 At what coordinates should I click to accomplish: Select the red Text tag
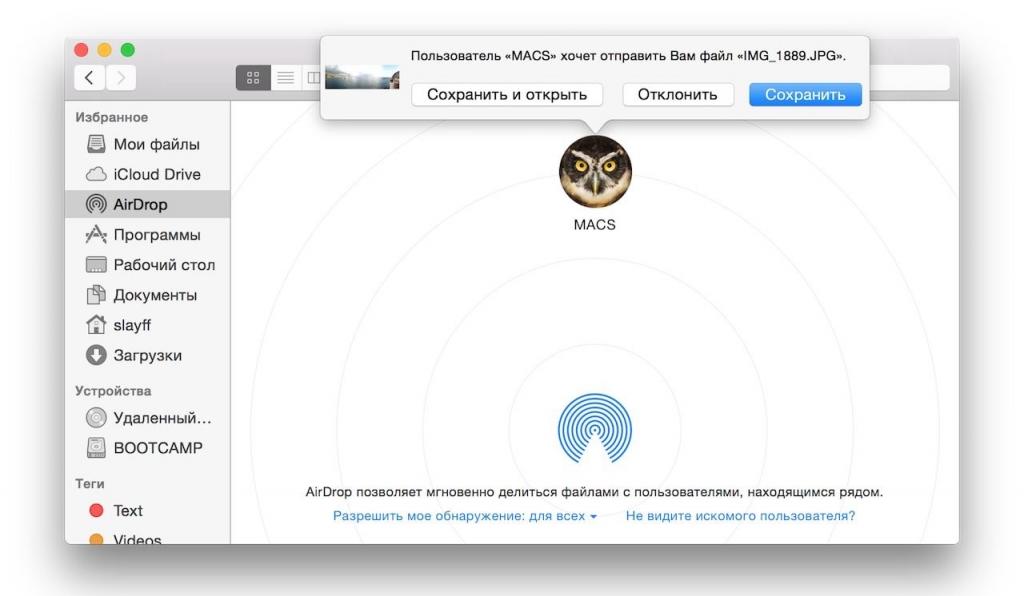click(x=148, y=510)
